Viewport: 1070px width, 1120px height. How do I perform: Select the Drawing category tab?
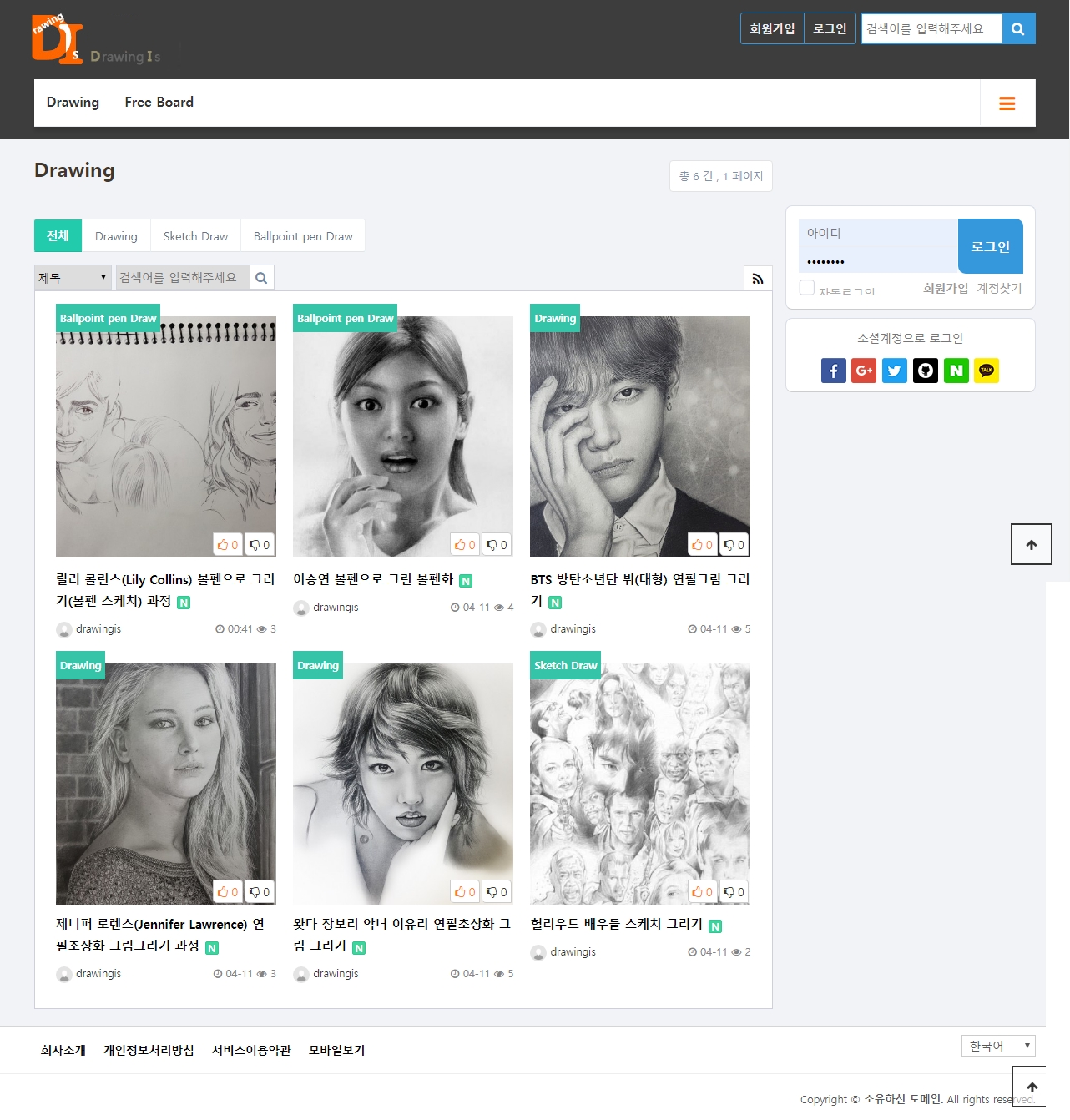click(x=116, y=236)
